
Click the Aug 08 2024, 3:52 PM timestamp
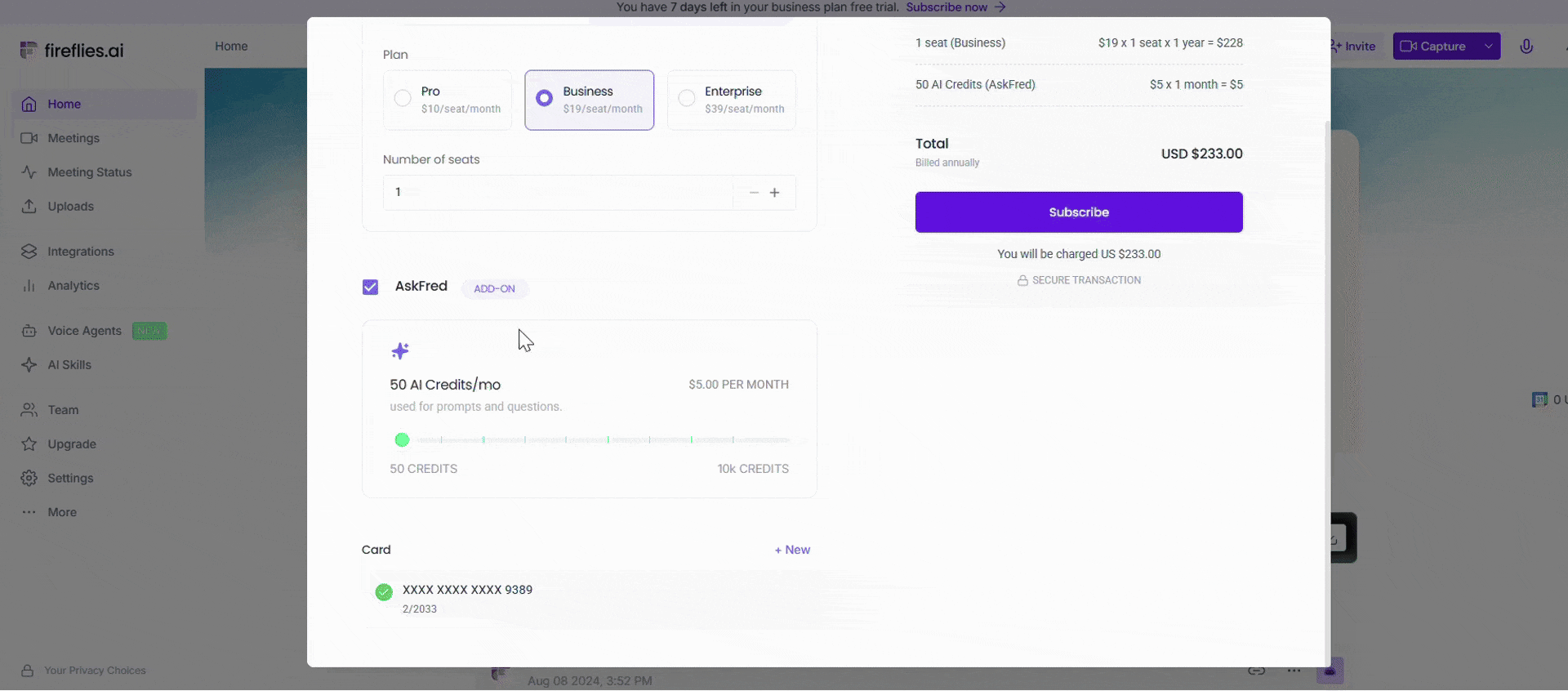(590, 680)
